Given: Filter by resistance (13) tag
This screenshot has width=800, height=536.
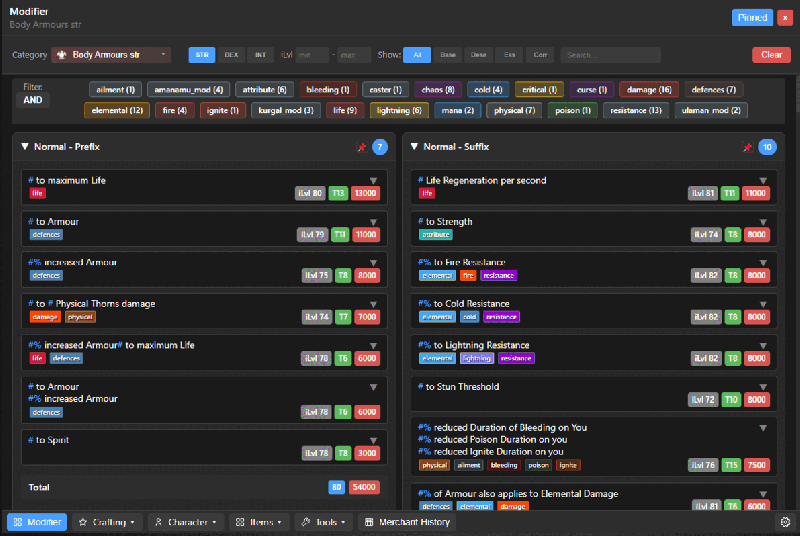Looking at the screenshot, I should tap(636, 110).
